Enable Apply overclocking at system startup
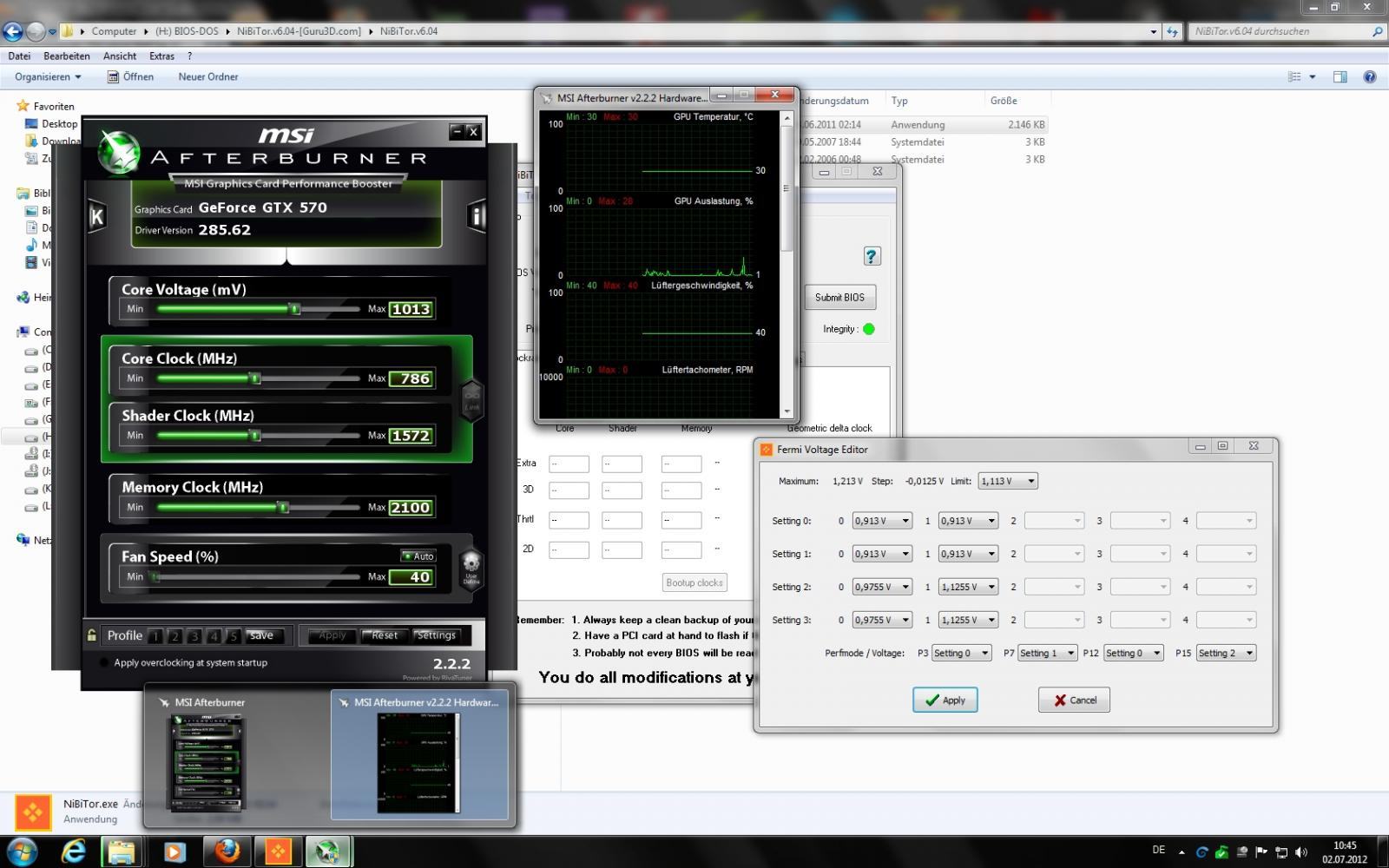The height and width of the screenshot is (868, 1389). (105, 662)
